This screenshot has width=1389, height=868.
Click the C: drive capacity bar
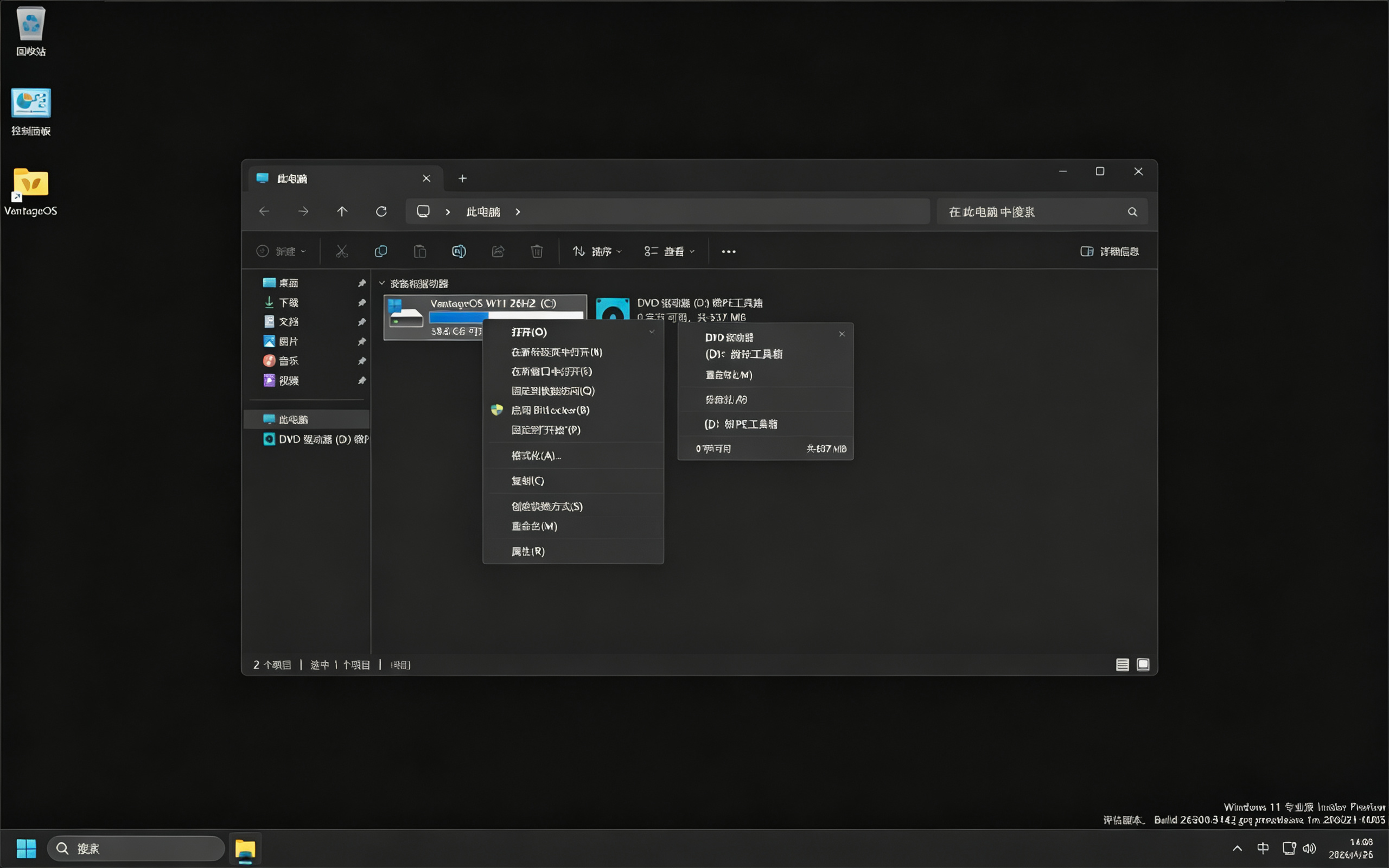506,316
